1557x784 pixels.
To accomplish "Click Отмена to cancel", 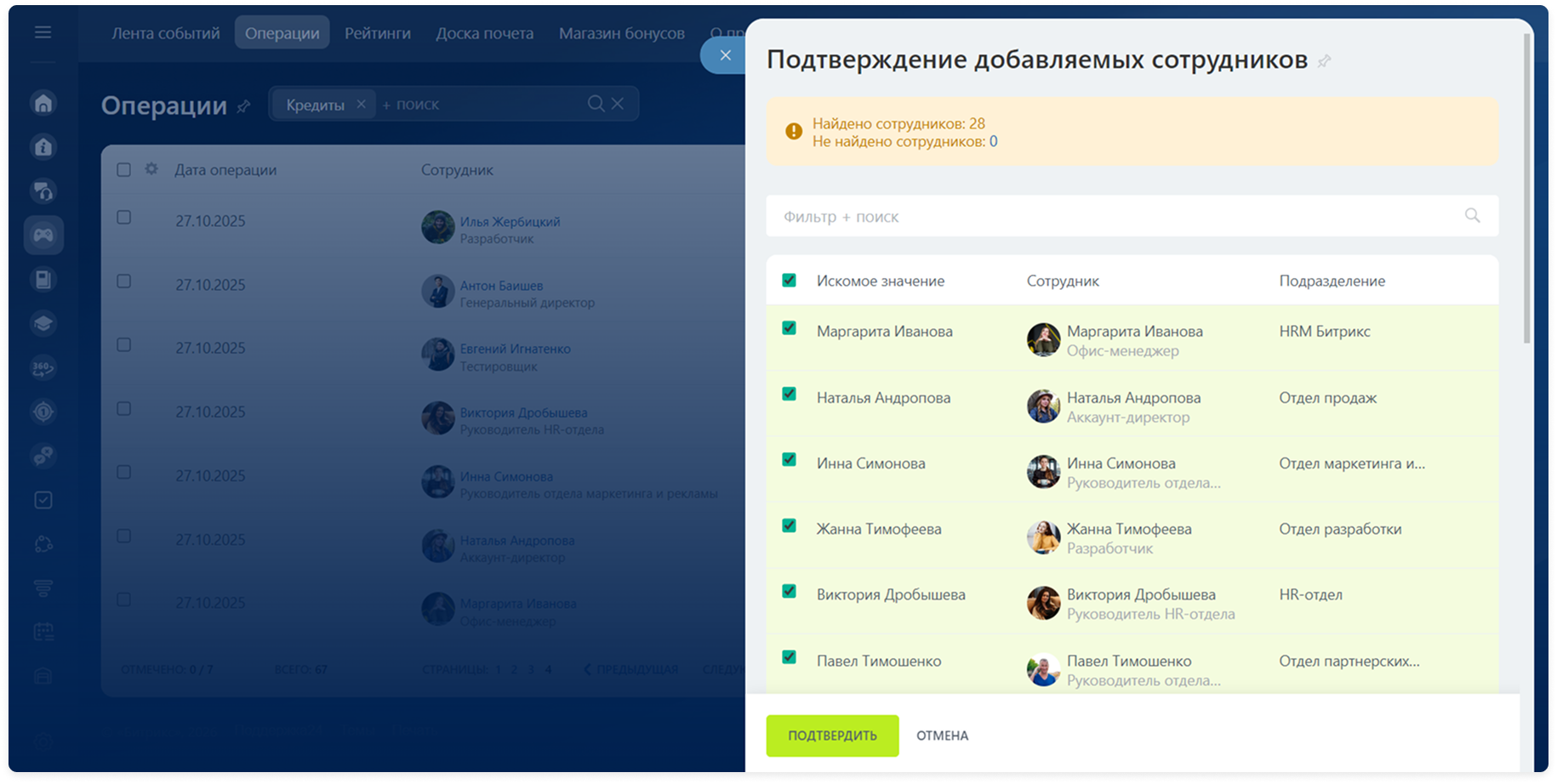I will point(942,736).
